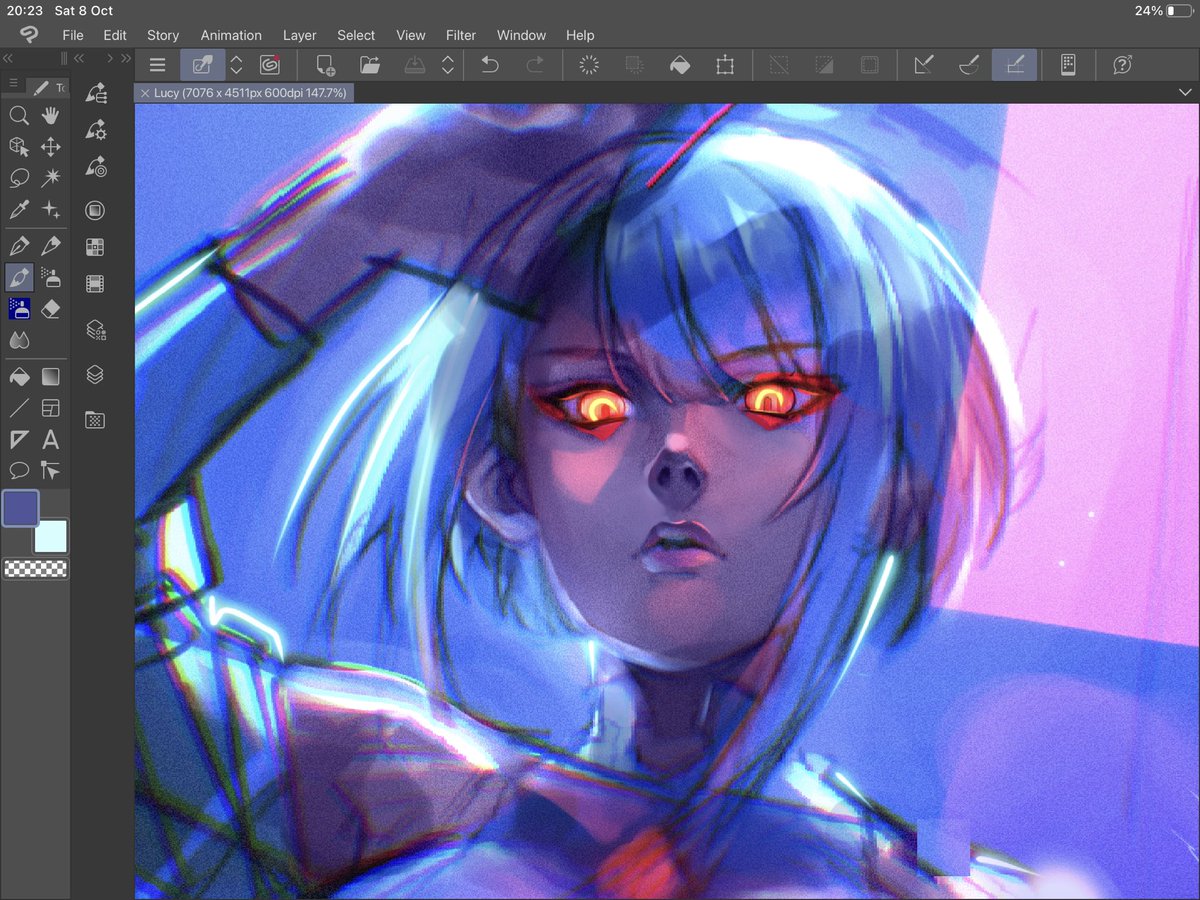Select the Airbrush spray tool
This screenshot has height=900, width=1200.
(50, 277)
